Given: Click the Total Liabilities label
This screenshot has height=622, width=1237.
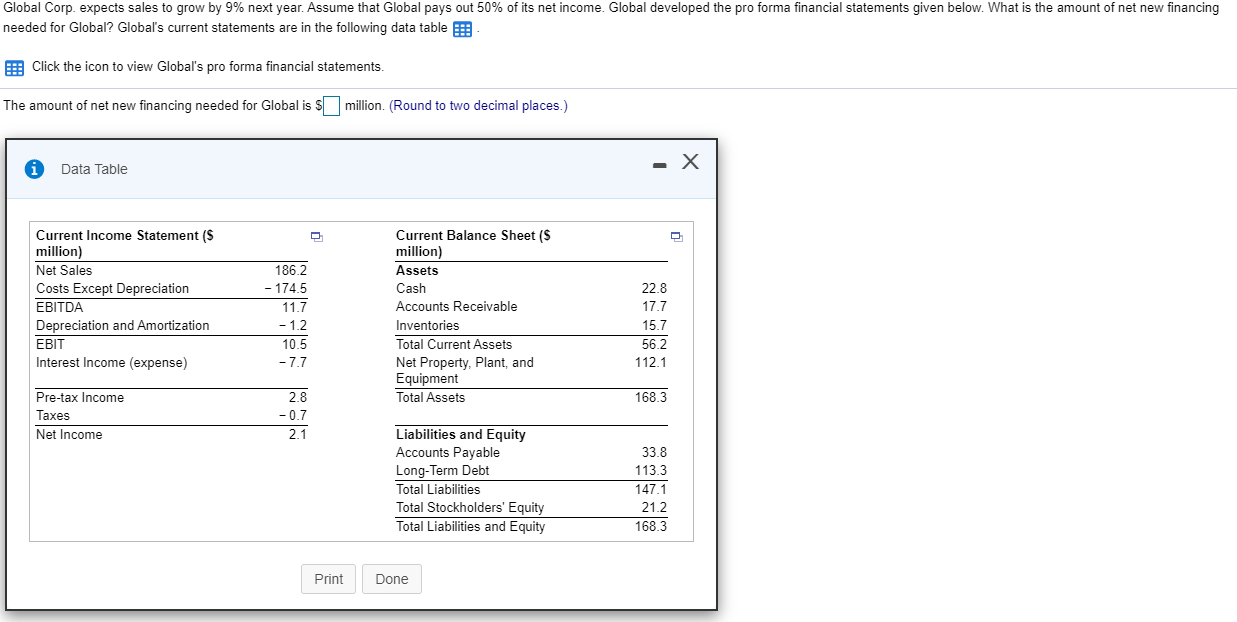Looking at the screenshot, I should click(438, 490).
